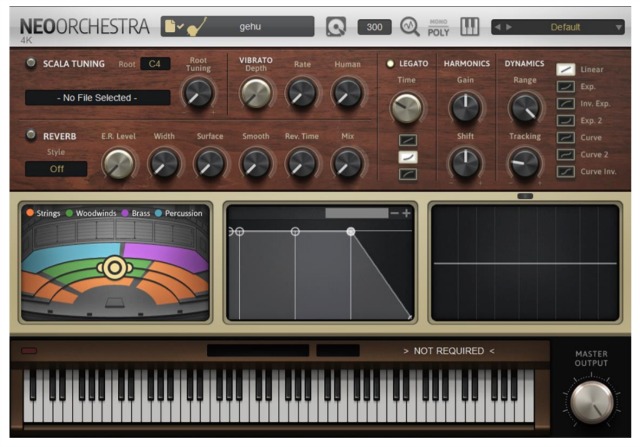
Task: Click the Strings legend label
Action: pos(48,213)
